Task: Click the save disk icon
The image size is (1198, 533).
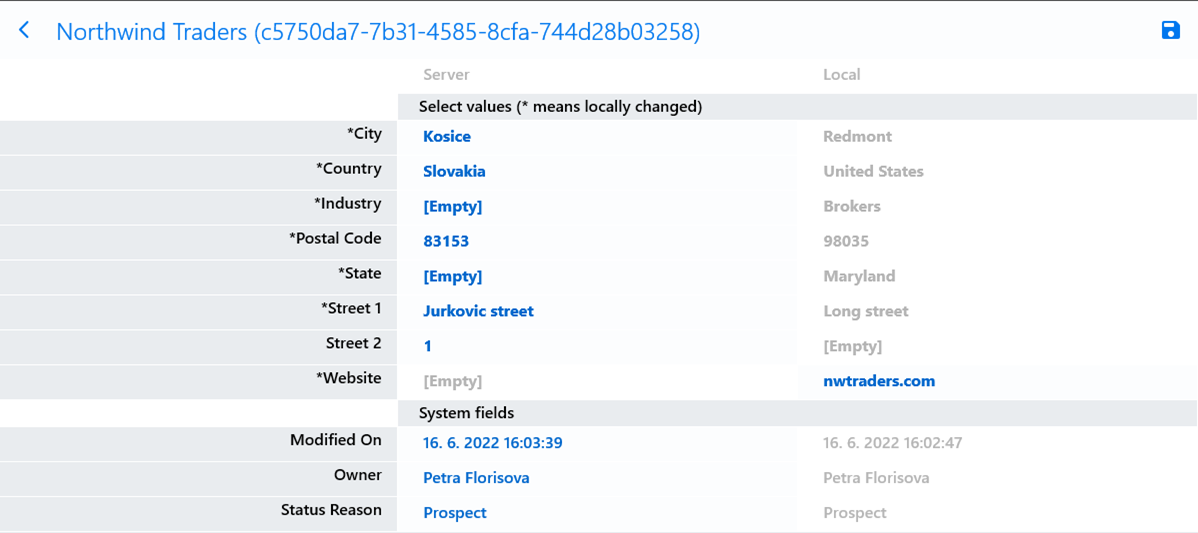Action: [1170, 30]
